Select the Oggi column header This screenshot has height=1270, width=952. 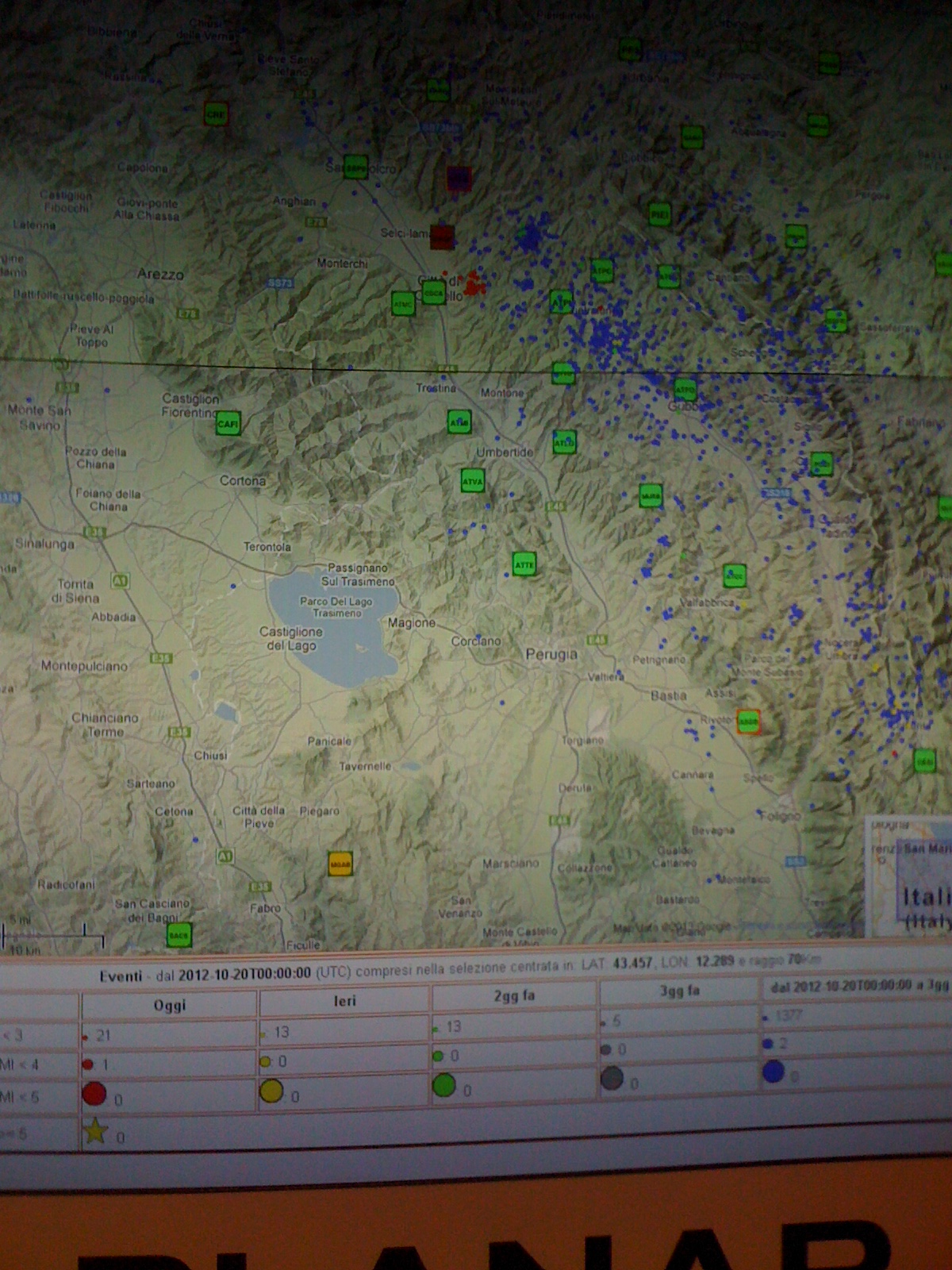(x=169, y=1005)
